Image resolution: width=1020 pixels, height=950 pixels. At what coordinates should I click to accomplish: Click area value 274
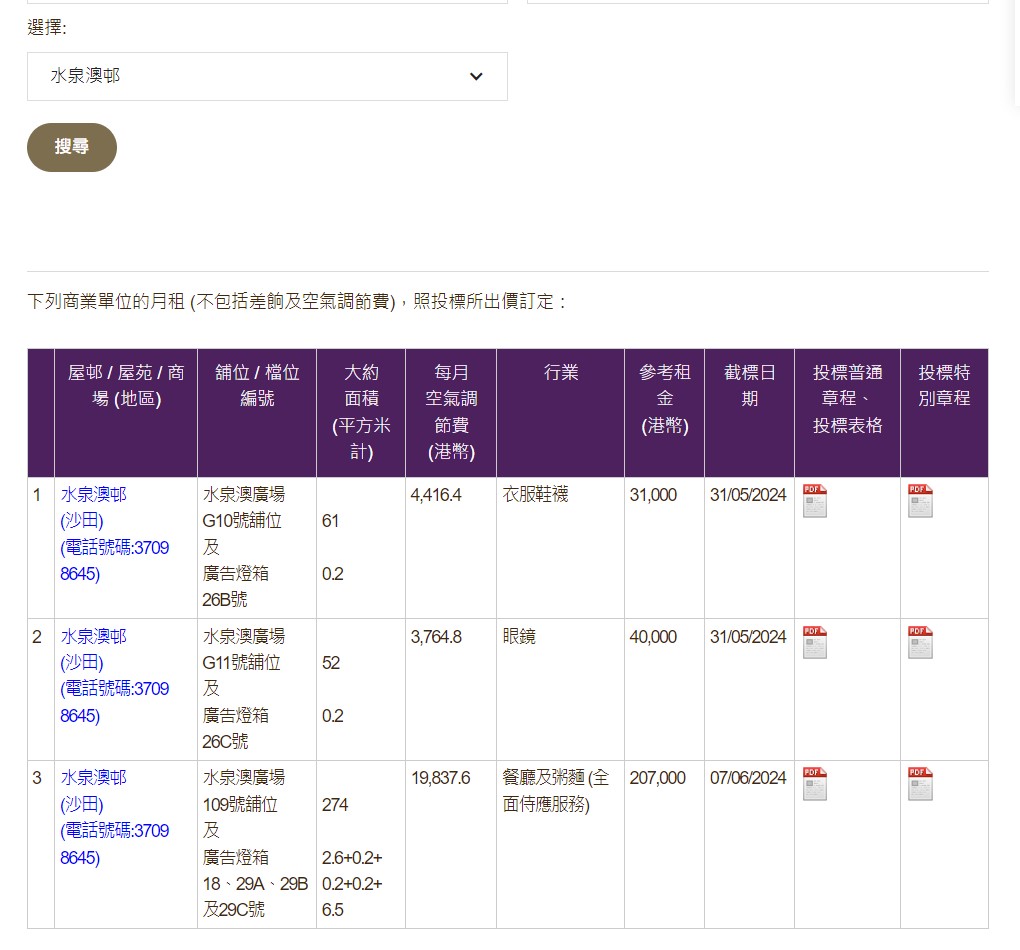pos(335,805)
